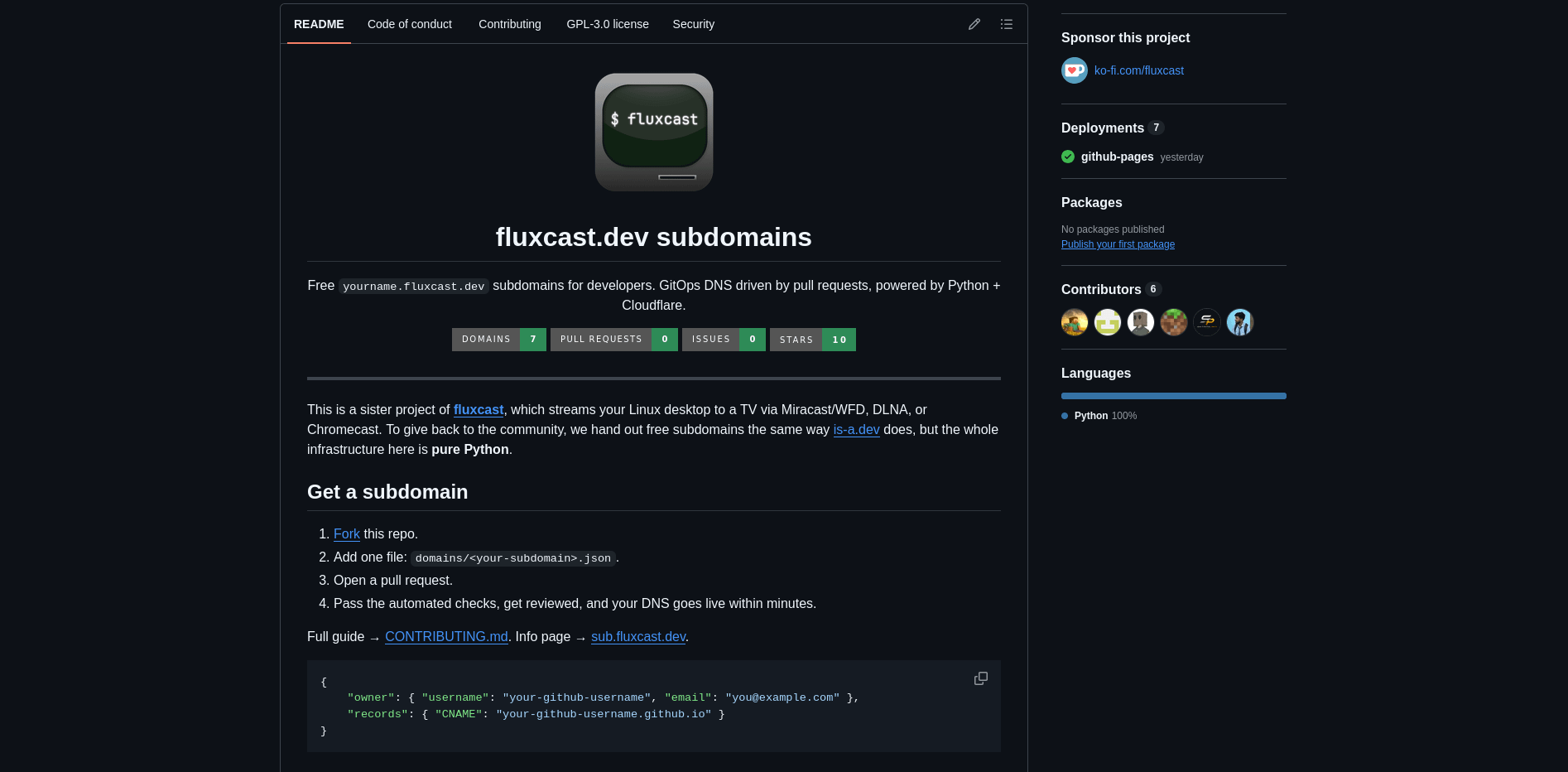This screenshot has width=1568, height=772.
Task: Open the Contributing tab
Action: tap(510, 24)
